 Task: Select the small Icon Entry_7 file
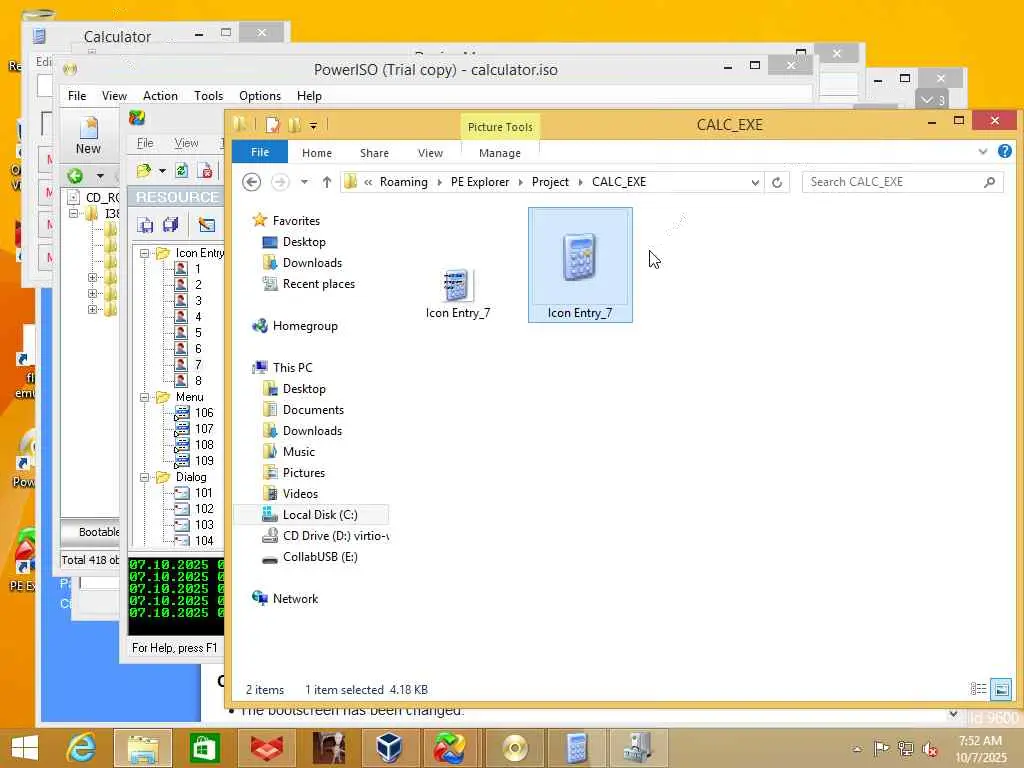tap(456, 293)
